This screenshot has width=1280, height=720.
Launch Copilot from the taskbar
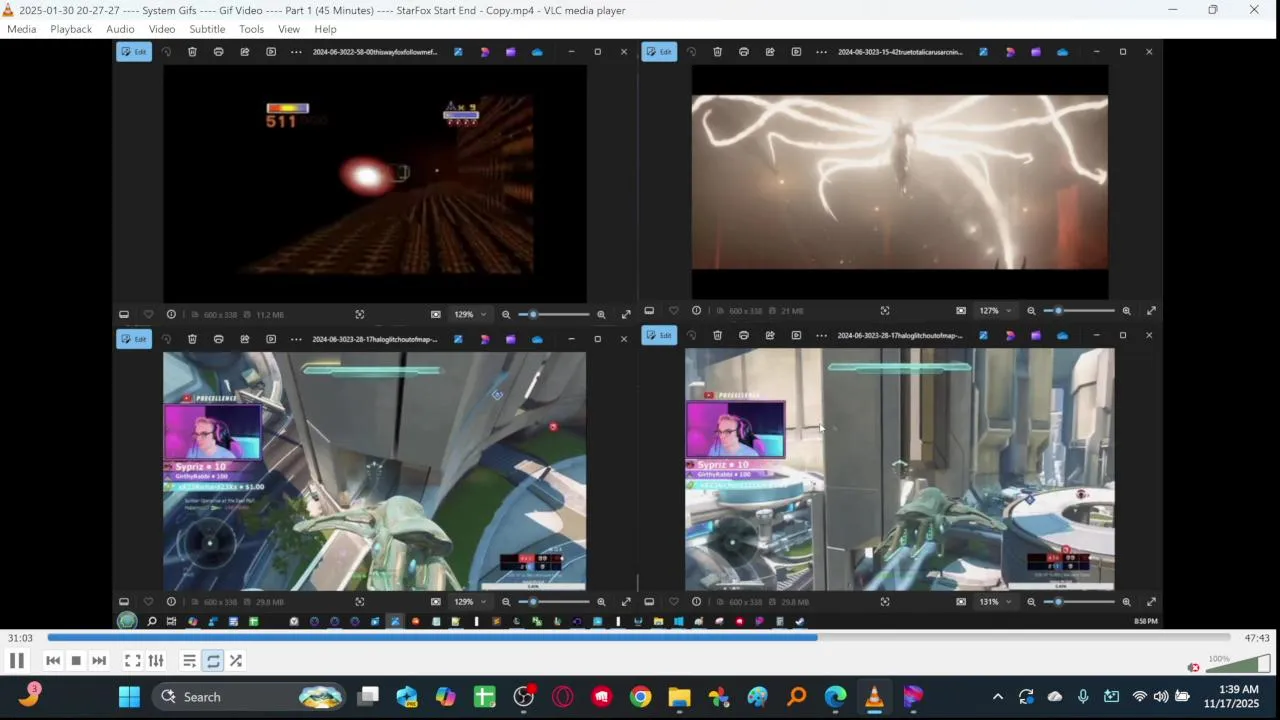(446, 697)
